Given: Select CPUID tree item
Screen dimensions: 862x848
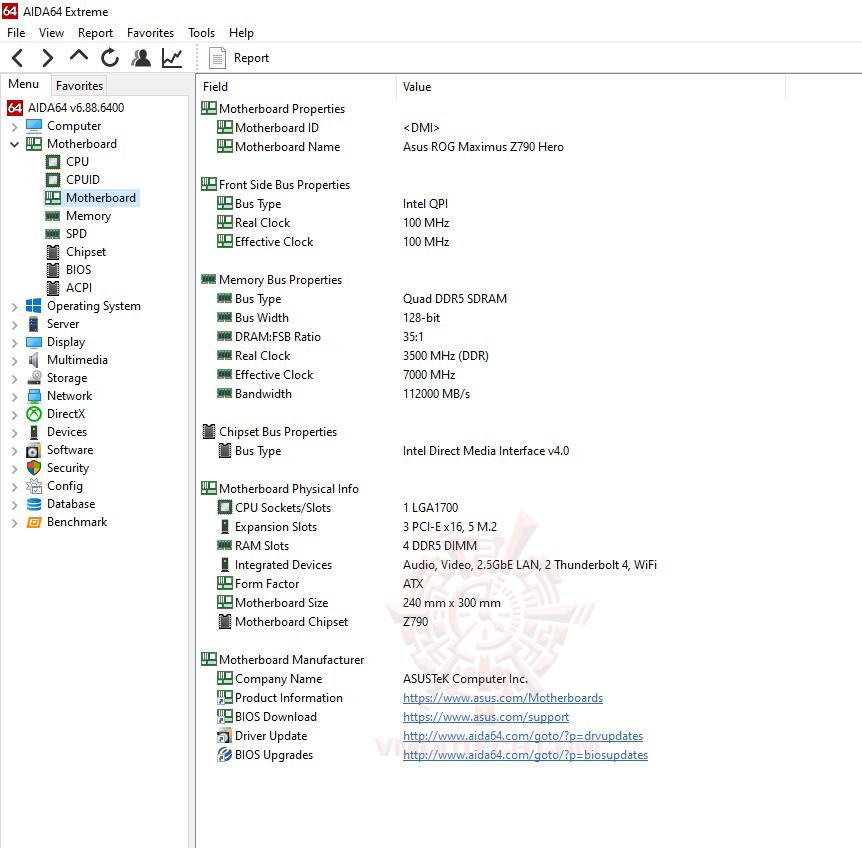Looking at the screenshot, I should [x=82, y=180].
